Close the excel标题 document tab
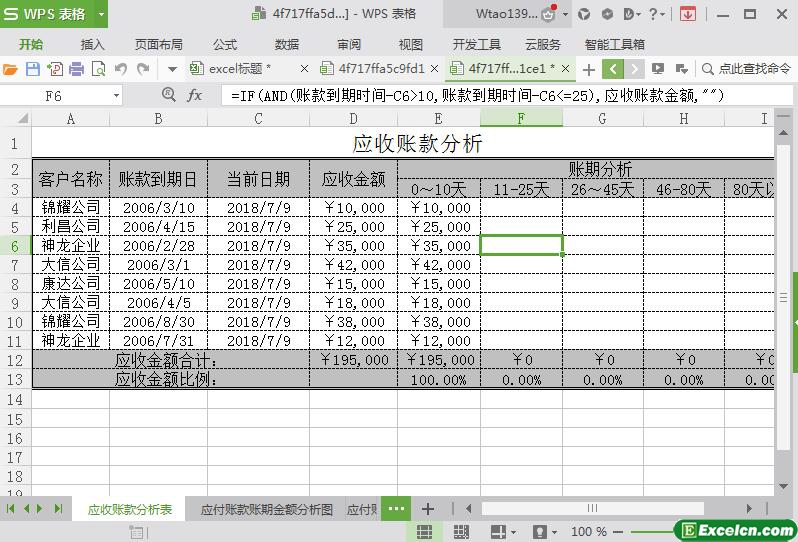Viewport: 798px width, 542px height. 304,69
